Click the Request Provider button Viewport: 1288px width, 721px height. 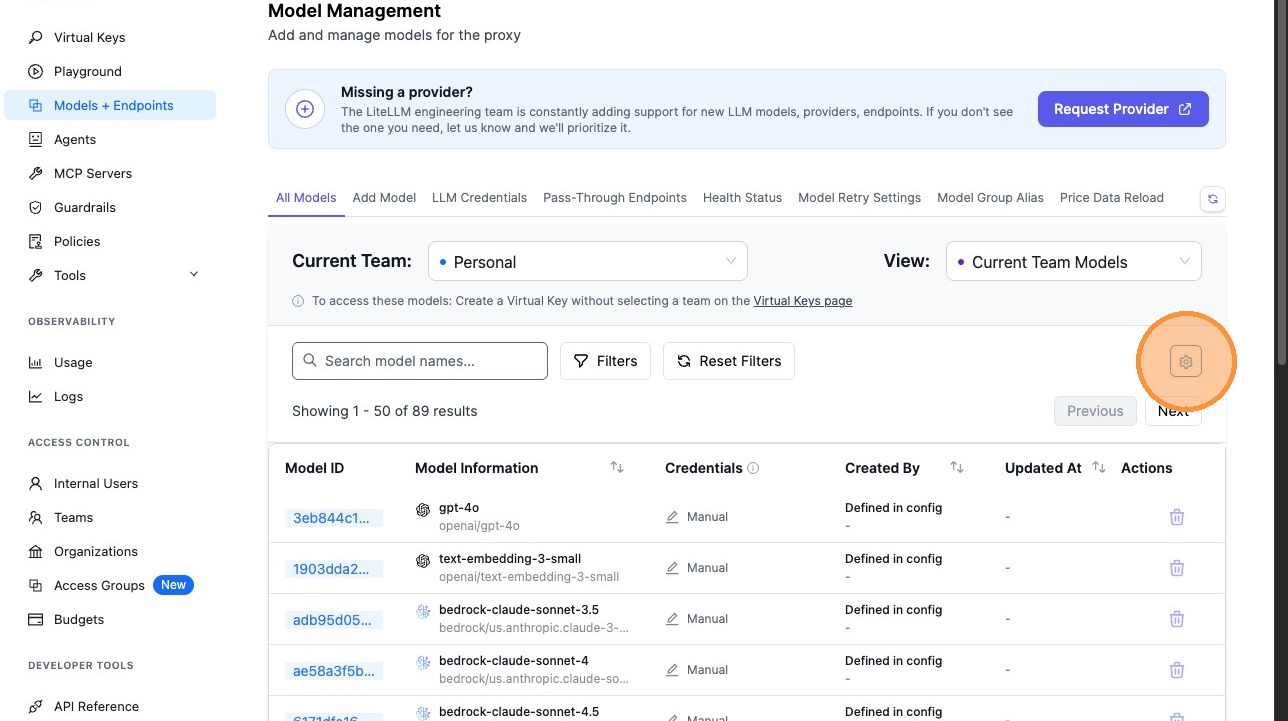pos(1123,109)
